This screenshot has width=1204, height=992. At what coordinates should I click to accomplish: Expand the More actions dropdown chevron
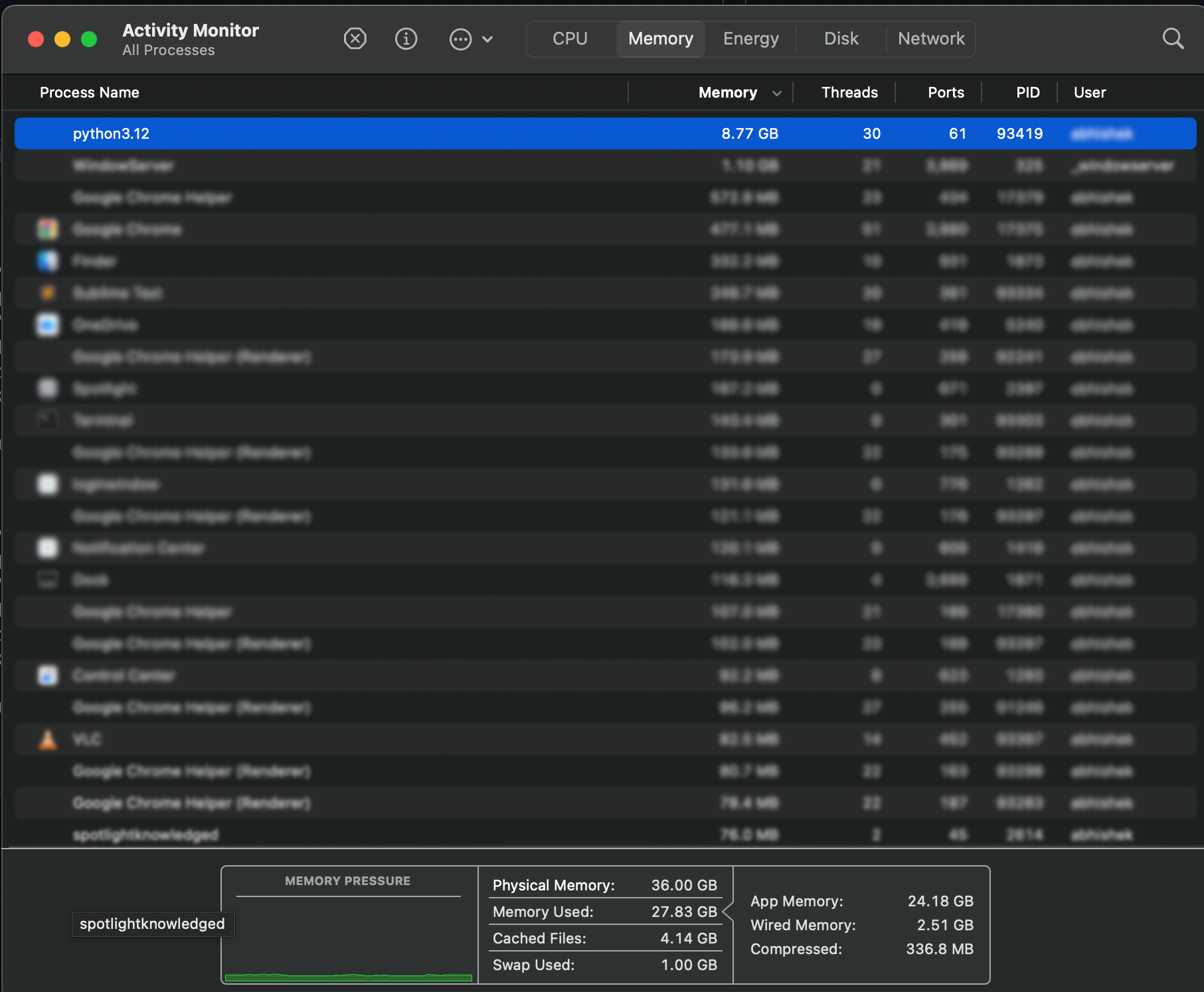point(487,39)
